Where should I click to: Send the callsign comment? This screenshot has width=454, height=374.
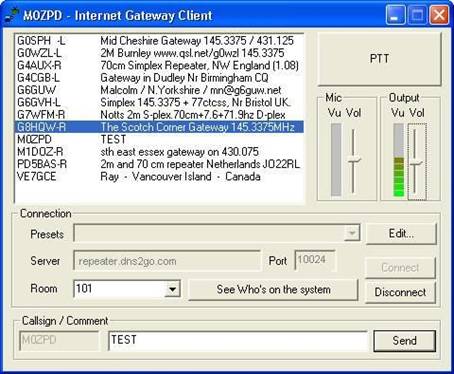pyautogui.click(x=404, y=341)
